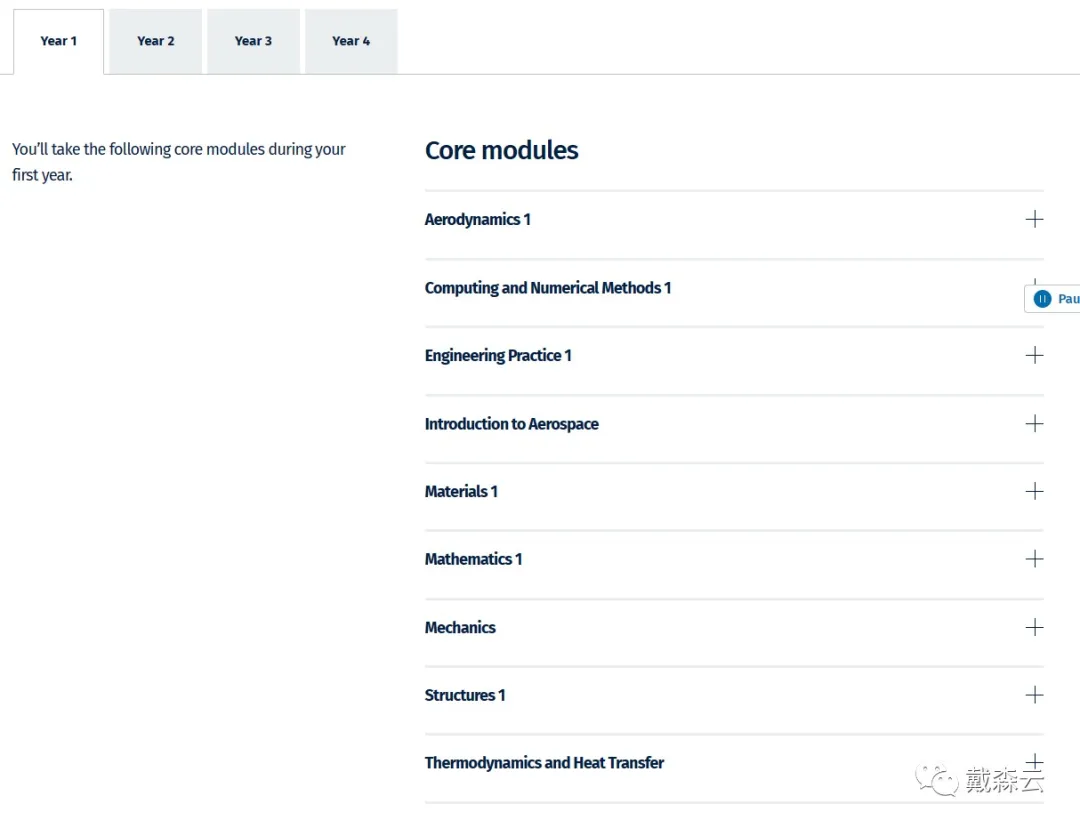Click the Core modules heading
The height and width of the screenshot is (828, 1080).
tap(501, 151)
